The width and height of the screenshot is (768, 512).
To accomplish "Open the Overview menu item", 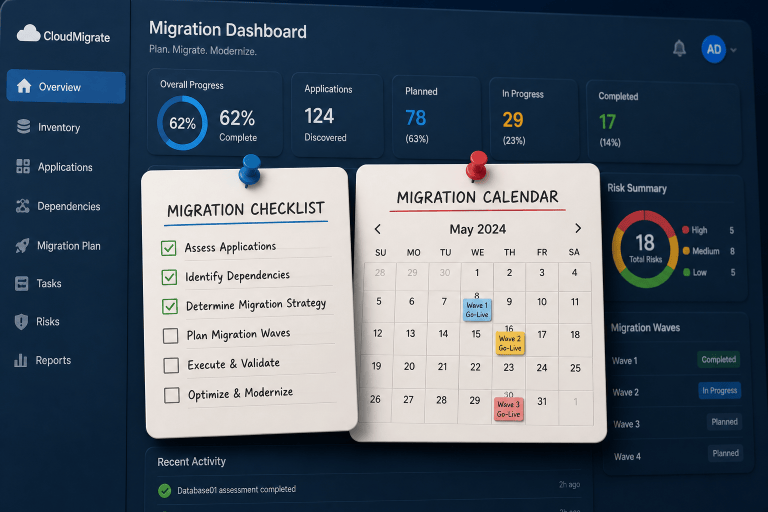I will click(x=66, y=87).
